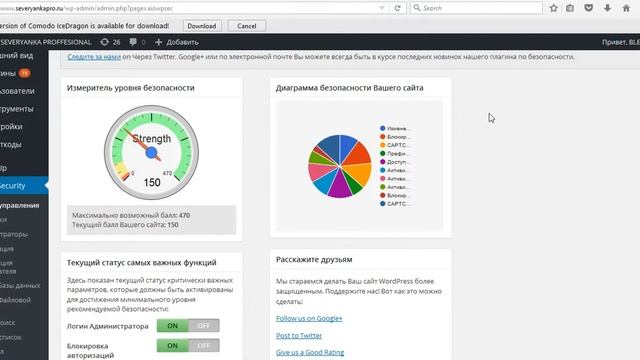Click the Strength security gauge
This screenshot has height=360, width=640.
tap(151, 153)
